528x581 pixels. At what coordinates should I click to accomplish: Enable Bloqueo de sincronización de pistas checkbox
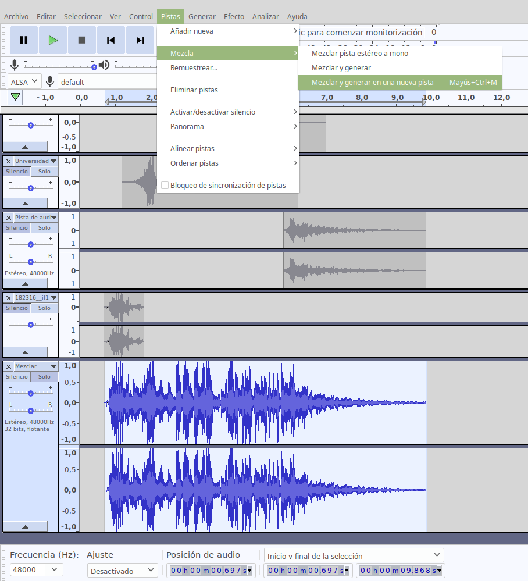point(165,185)
